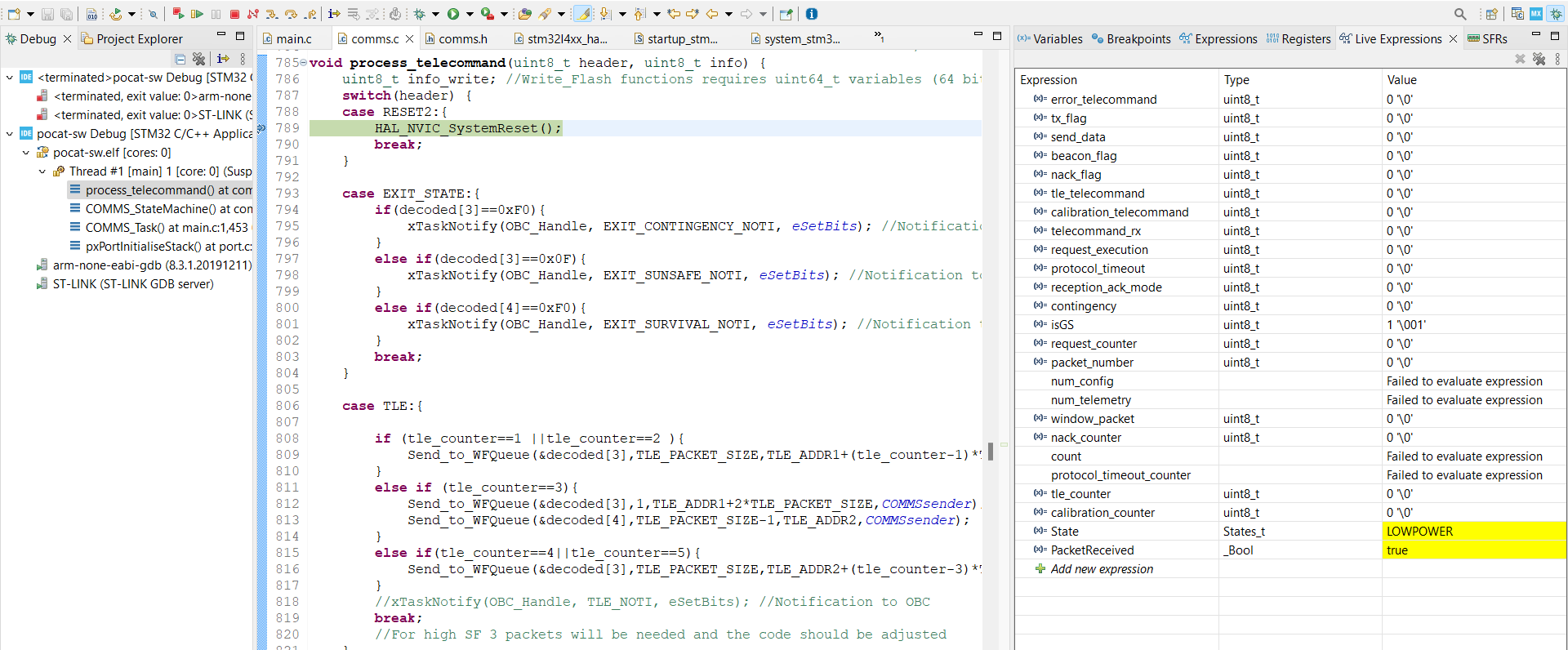Image resolution: width=1568 pixels, height=650 pixels.
Task: Open the Run launch dropdown arrow
Action: coord(470,14)
